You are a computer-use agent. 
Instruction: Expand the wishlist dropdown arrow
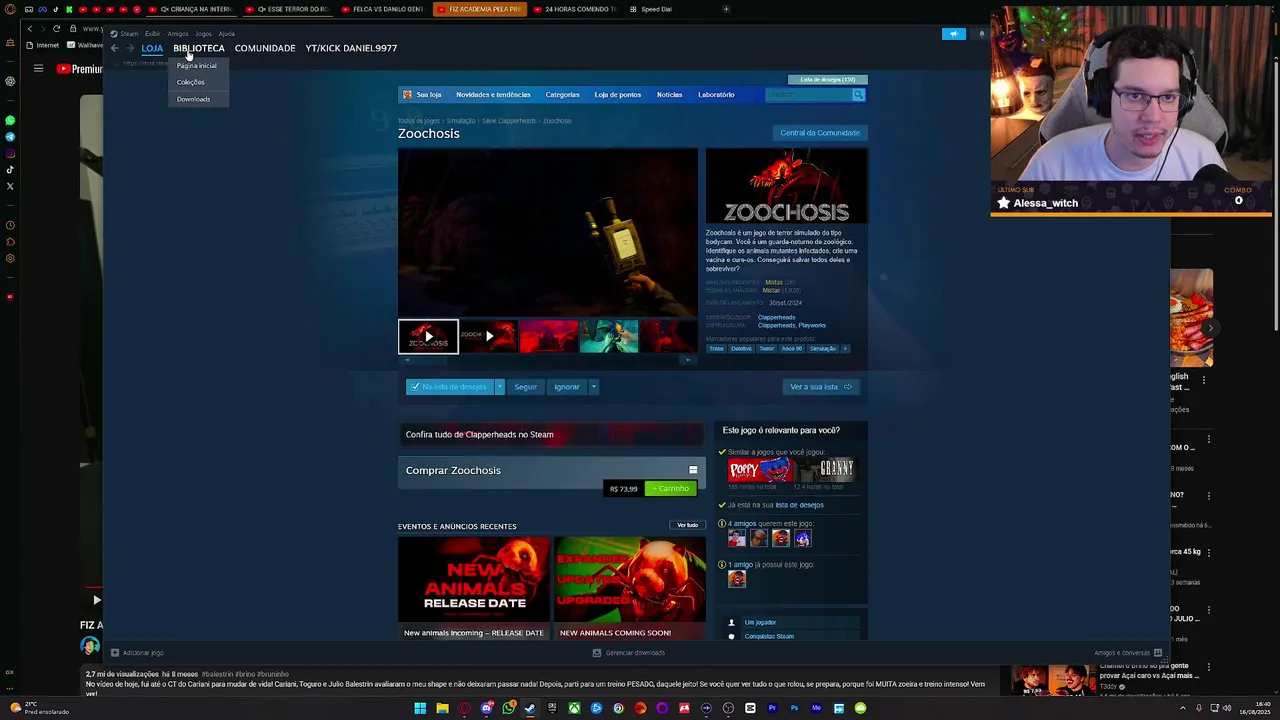[x=500, y=387]
